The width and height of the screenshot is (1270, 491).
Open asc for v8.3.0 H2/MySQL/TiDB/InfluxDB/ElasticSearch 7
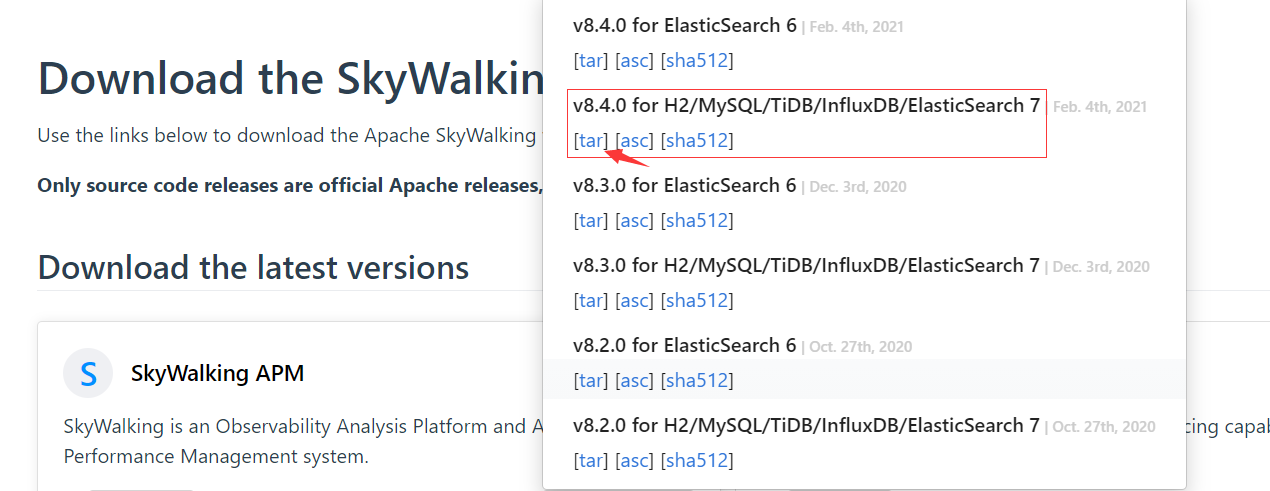tap(634, 300)
